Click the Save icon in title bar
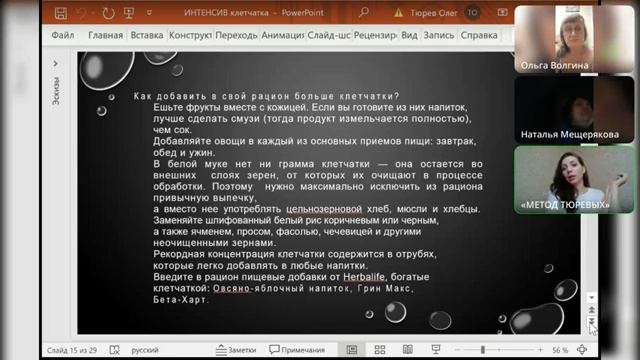The width and height of the screenshot is (640, 360). pyautogui.click(x=61, y=13)
